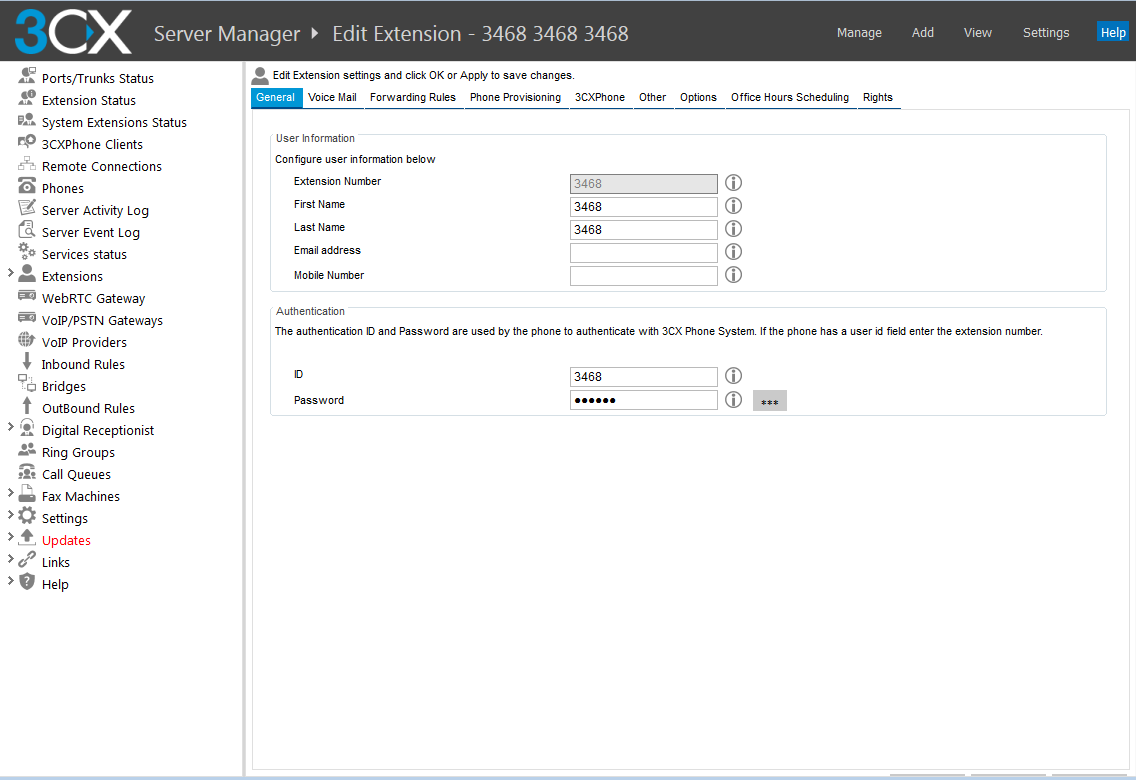
Task: Click the Ports/Trunks Status sidebar icon
Action: [27, 77]
